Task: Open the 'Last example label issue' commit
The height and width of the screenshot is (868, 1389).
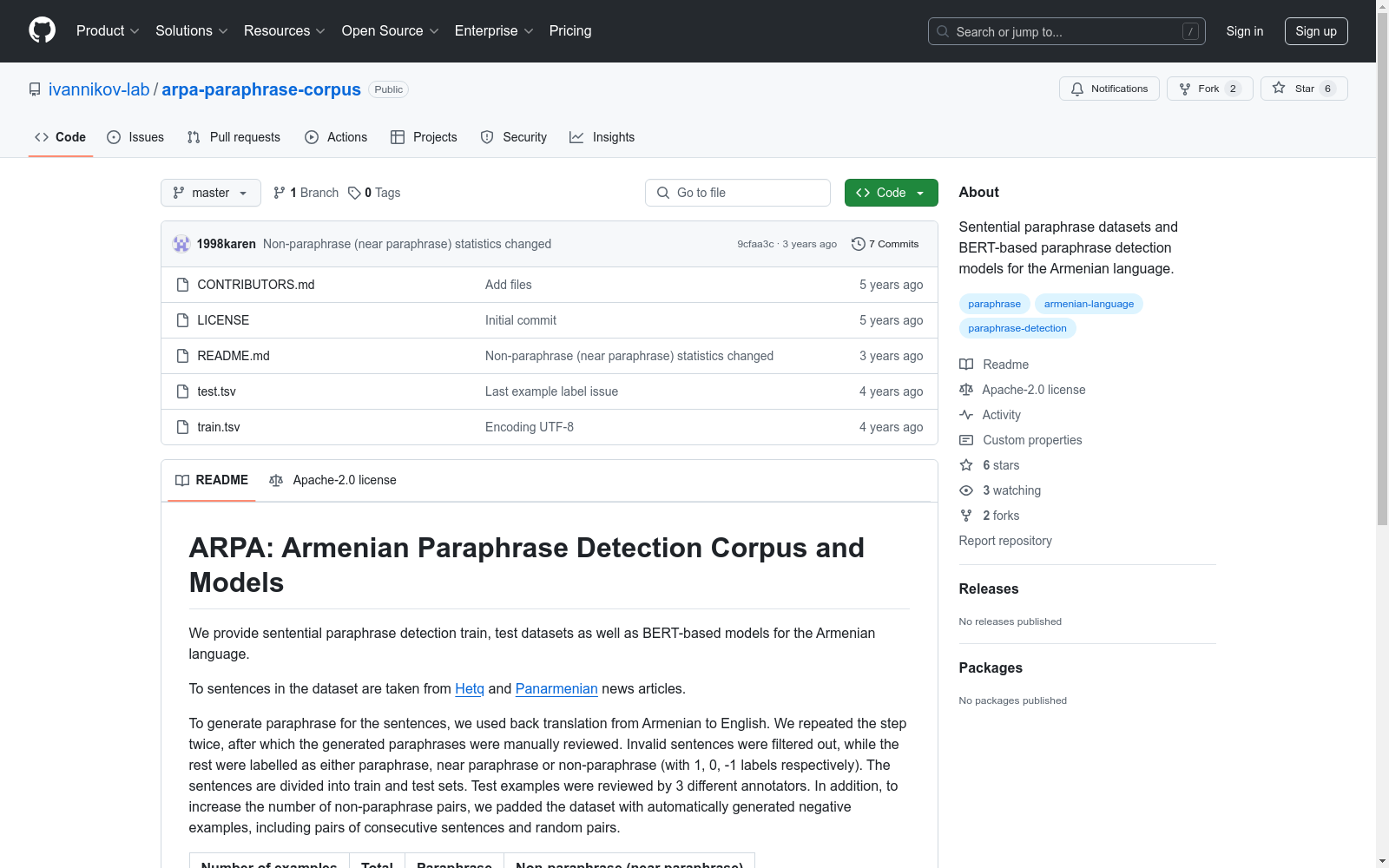Action: click(551, 391)
